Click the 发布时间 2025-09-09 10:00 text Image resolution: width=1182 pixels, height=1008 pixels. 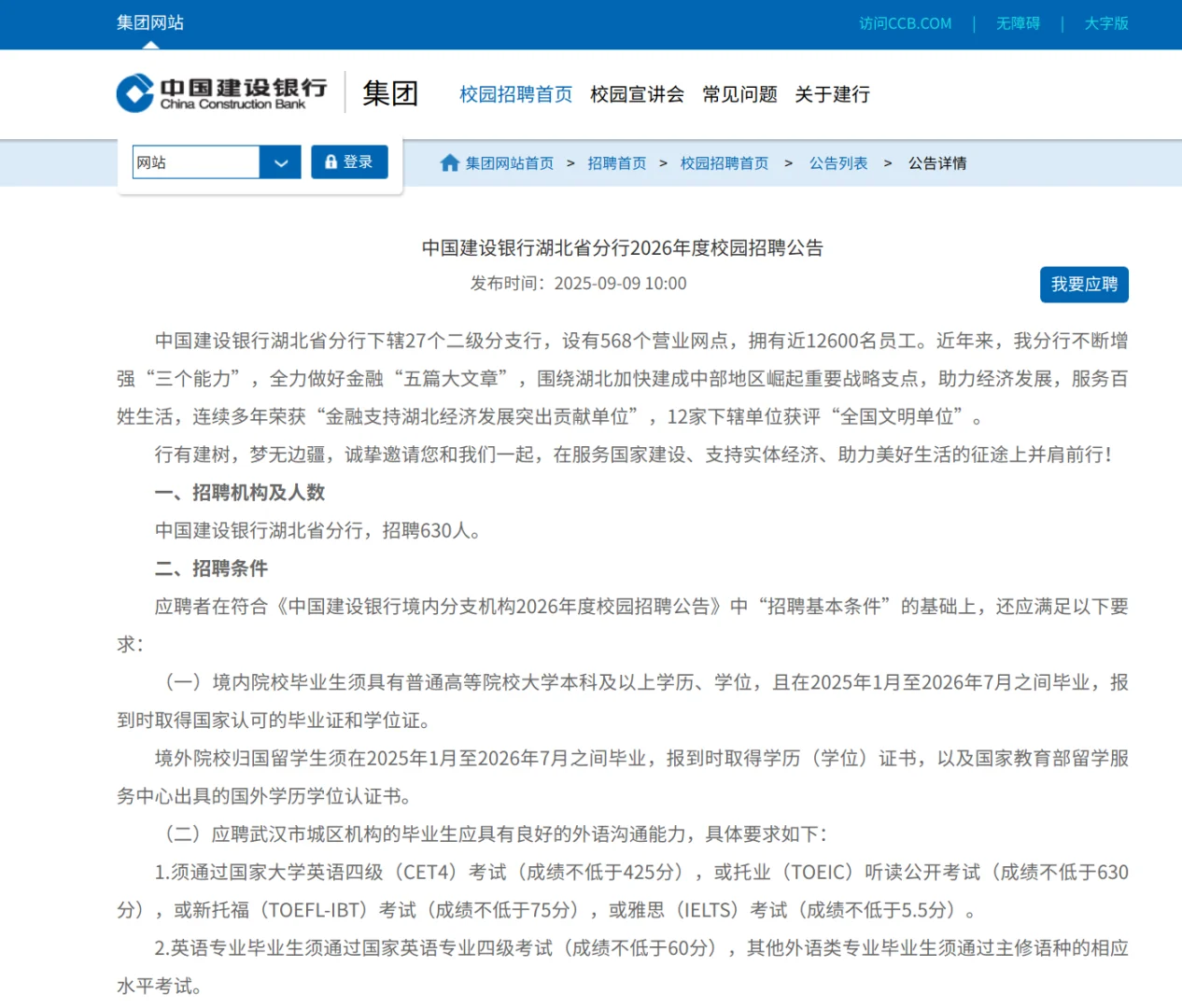(578, 284)
